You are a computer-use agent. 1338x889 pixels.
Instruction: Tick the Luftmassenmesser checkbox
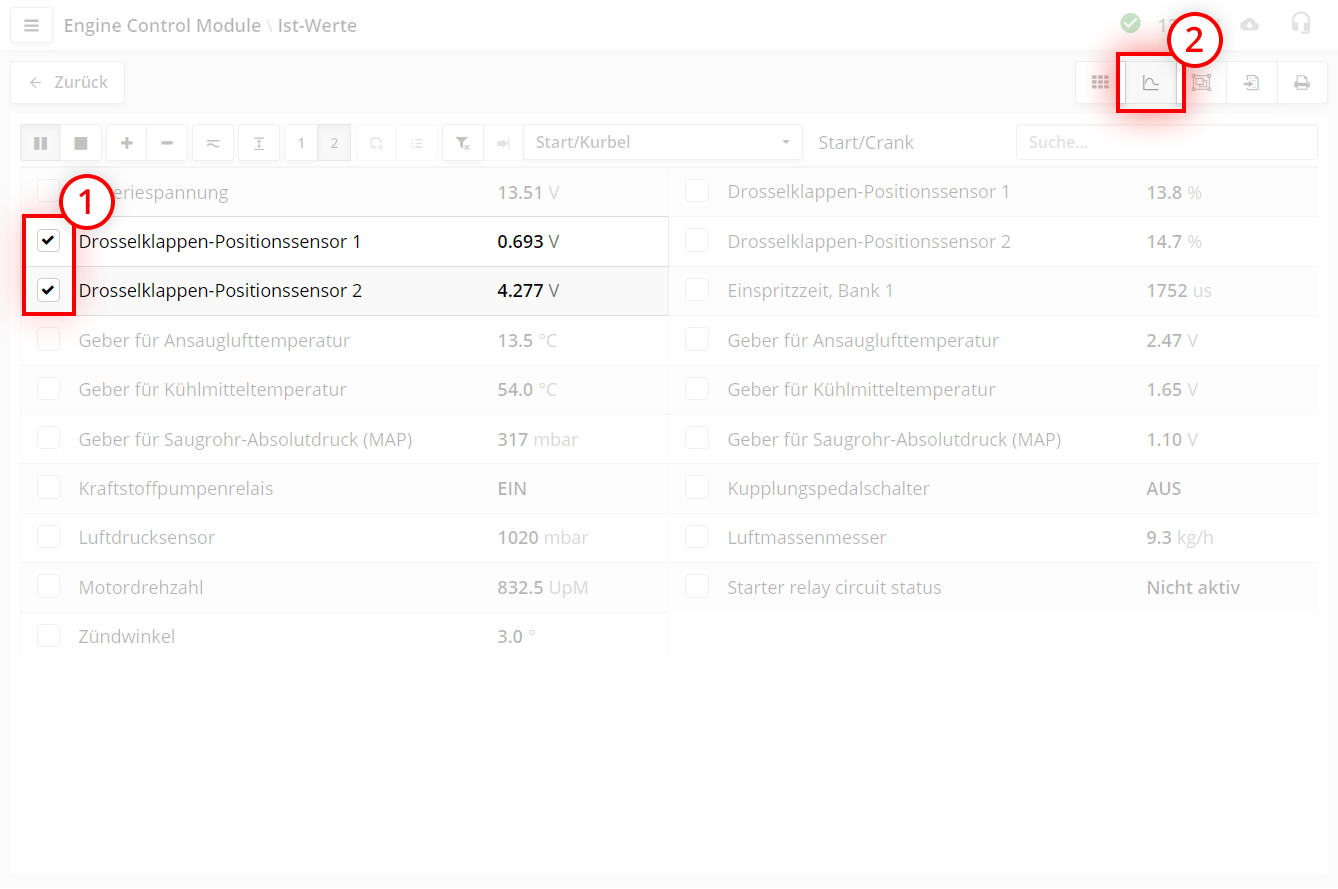(x=697, y=537)
